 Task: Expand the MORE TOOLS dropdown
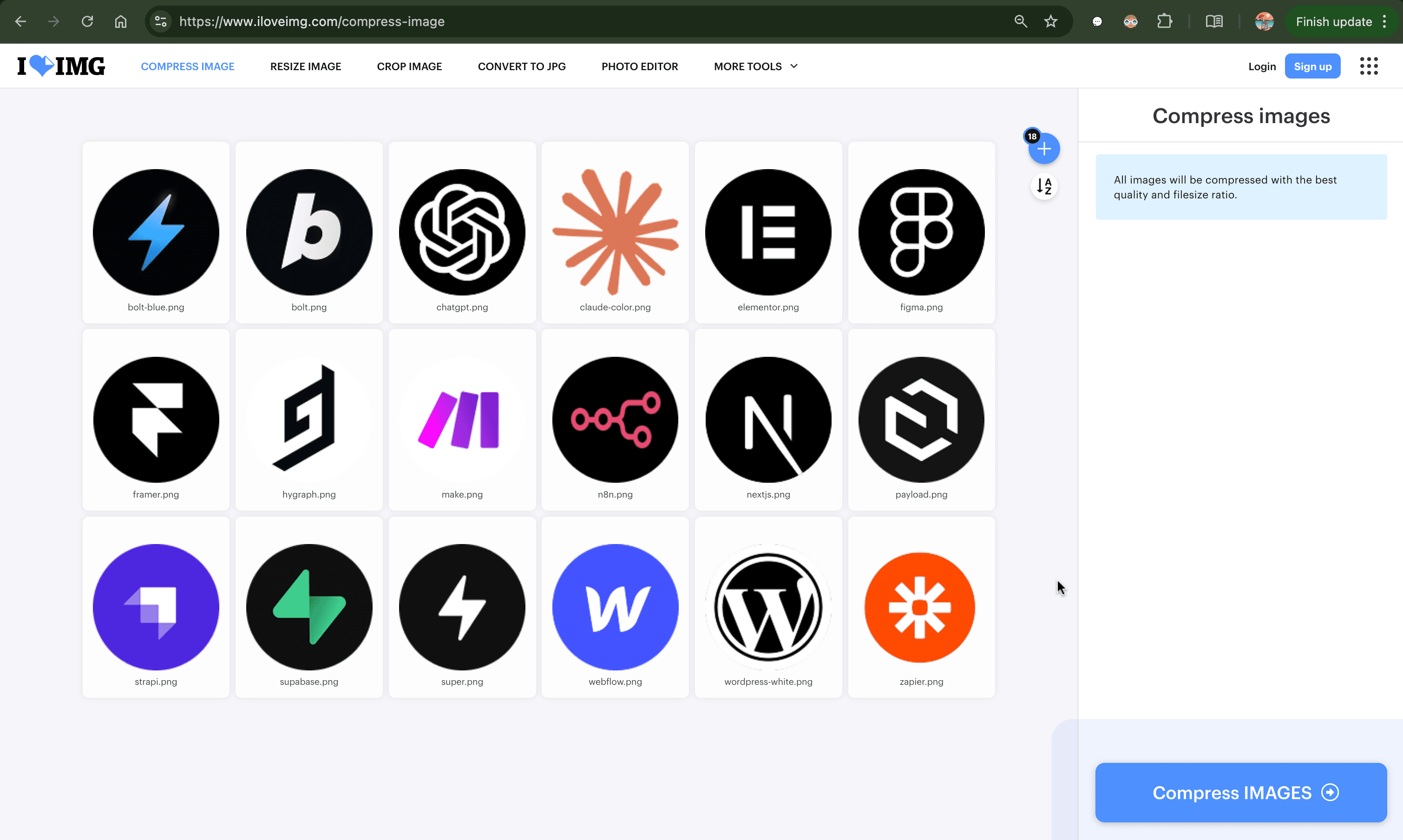755,66
